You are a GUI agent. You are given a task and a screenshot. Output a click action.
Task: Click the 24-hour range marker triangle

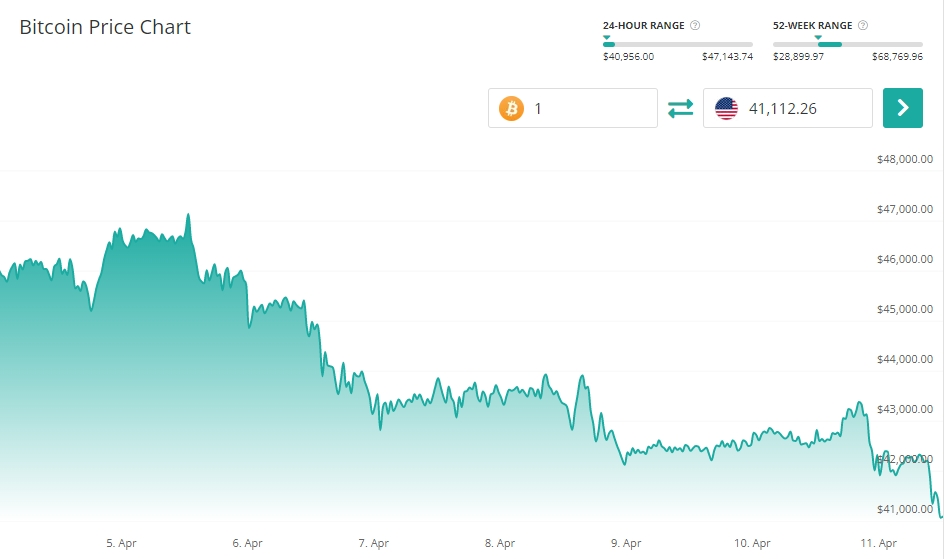607,37
